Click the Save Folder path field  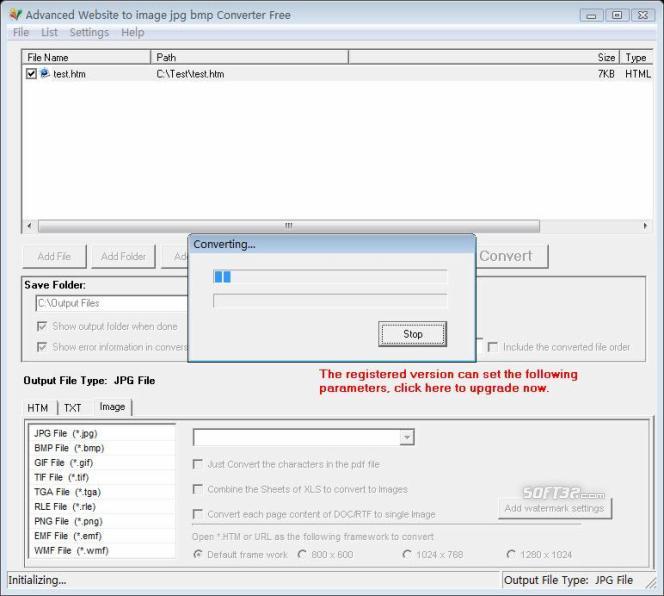(x=112, y=303)
